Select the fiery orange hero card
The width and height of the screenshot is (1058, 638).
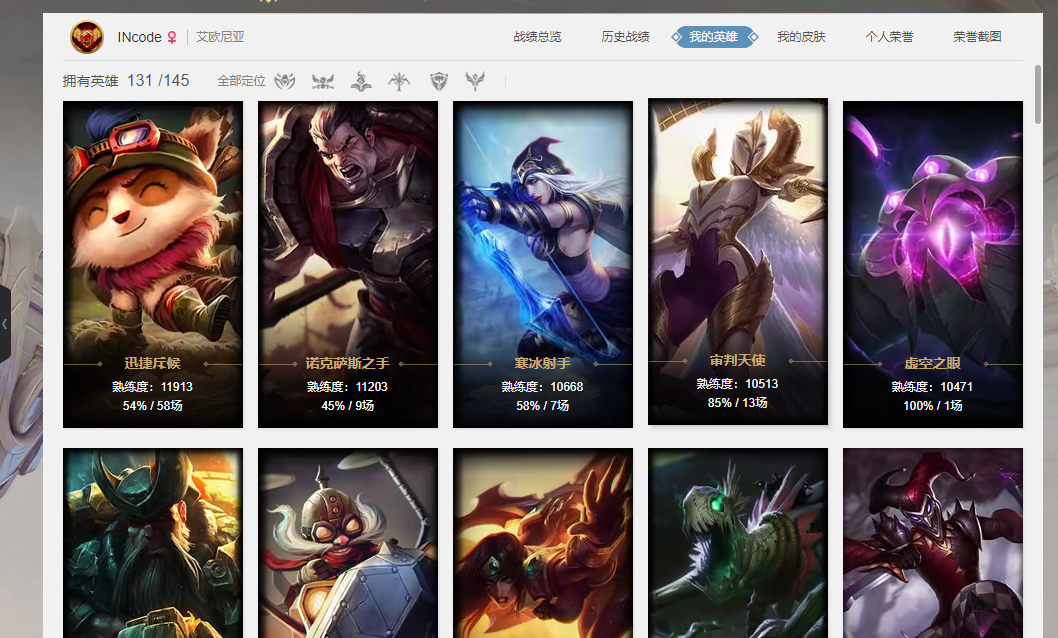543,543
